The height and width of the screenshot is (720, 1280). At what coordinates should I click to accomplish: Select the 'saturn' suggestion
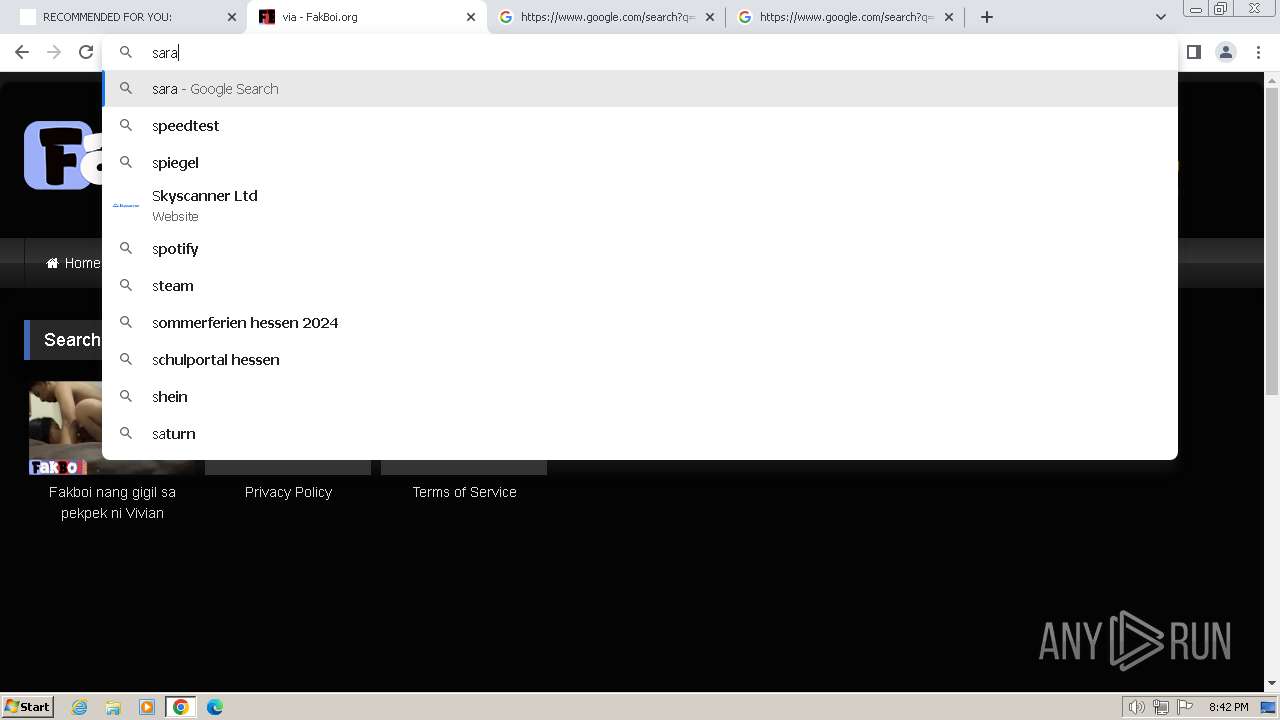[x=640, y=434]
